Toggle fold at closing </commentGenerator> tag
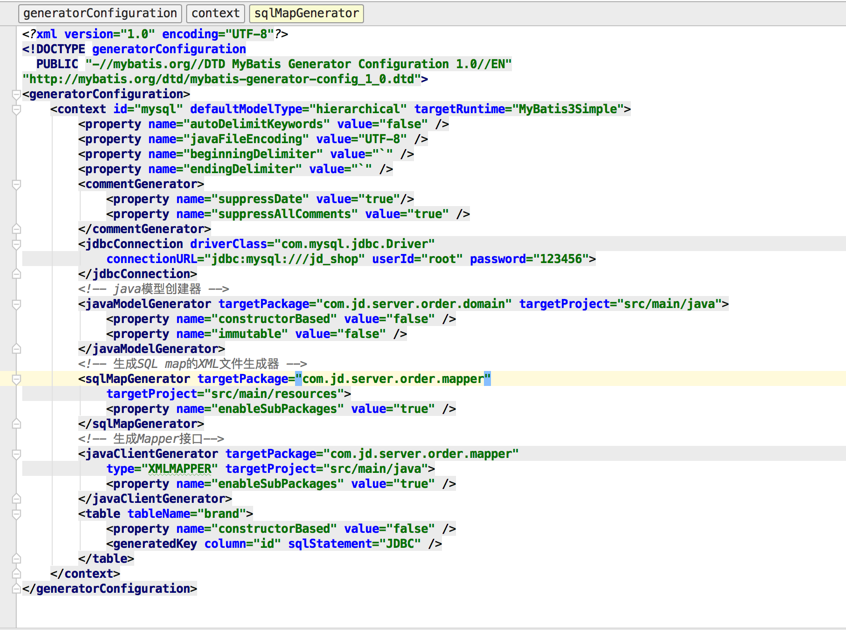 click(16, 229)
